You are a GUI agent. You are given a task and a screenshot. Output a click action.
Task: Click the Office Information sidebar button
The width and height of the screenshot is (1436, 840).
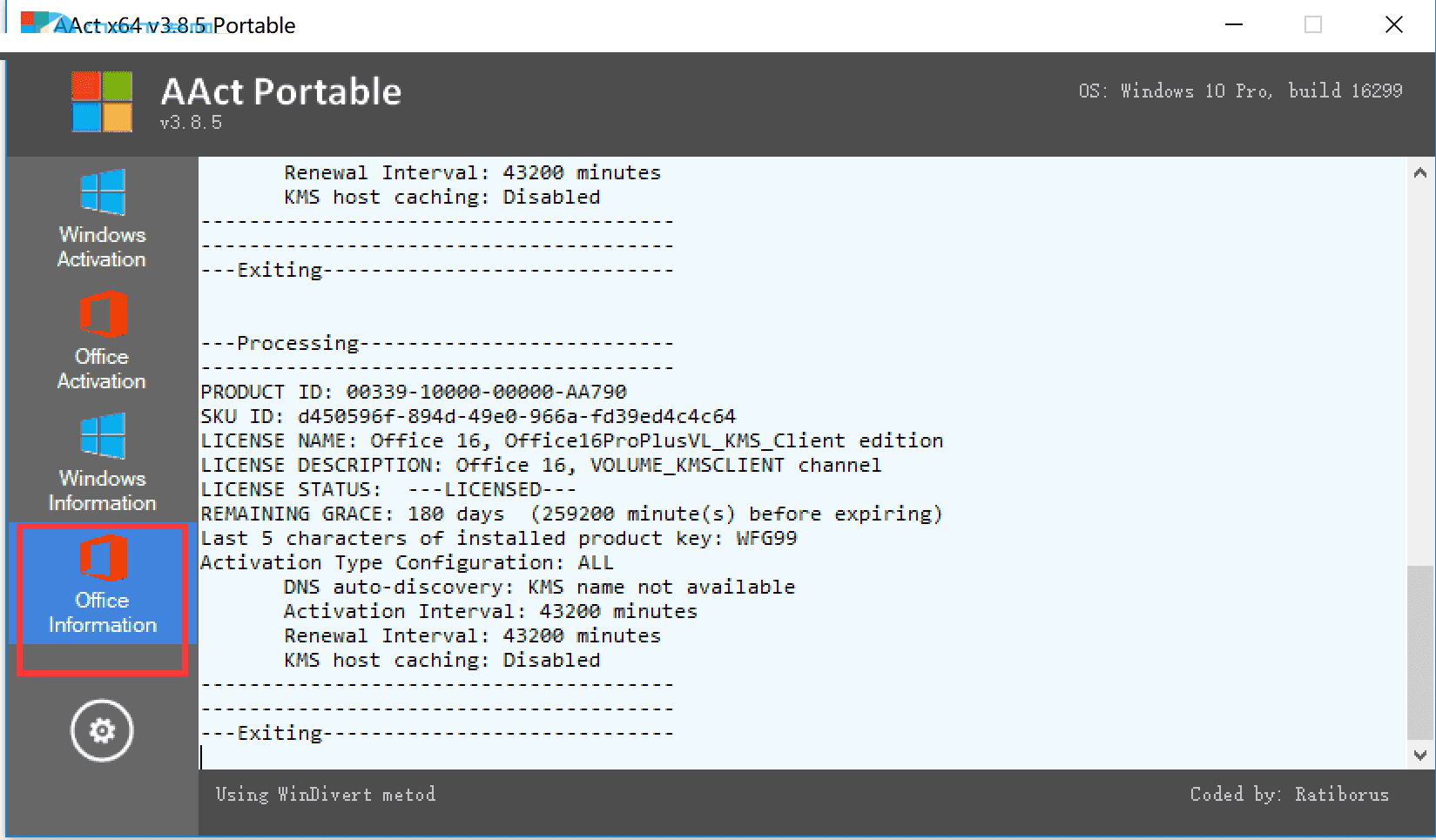(x=102, y=584)
